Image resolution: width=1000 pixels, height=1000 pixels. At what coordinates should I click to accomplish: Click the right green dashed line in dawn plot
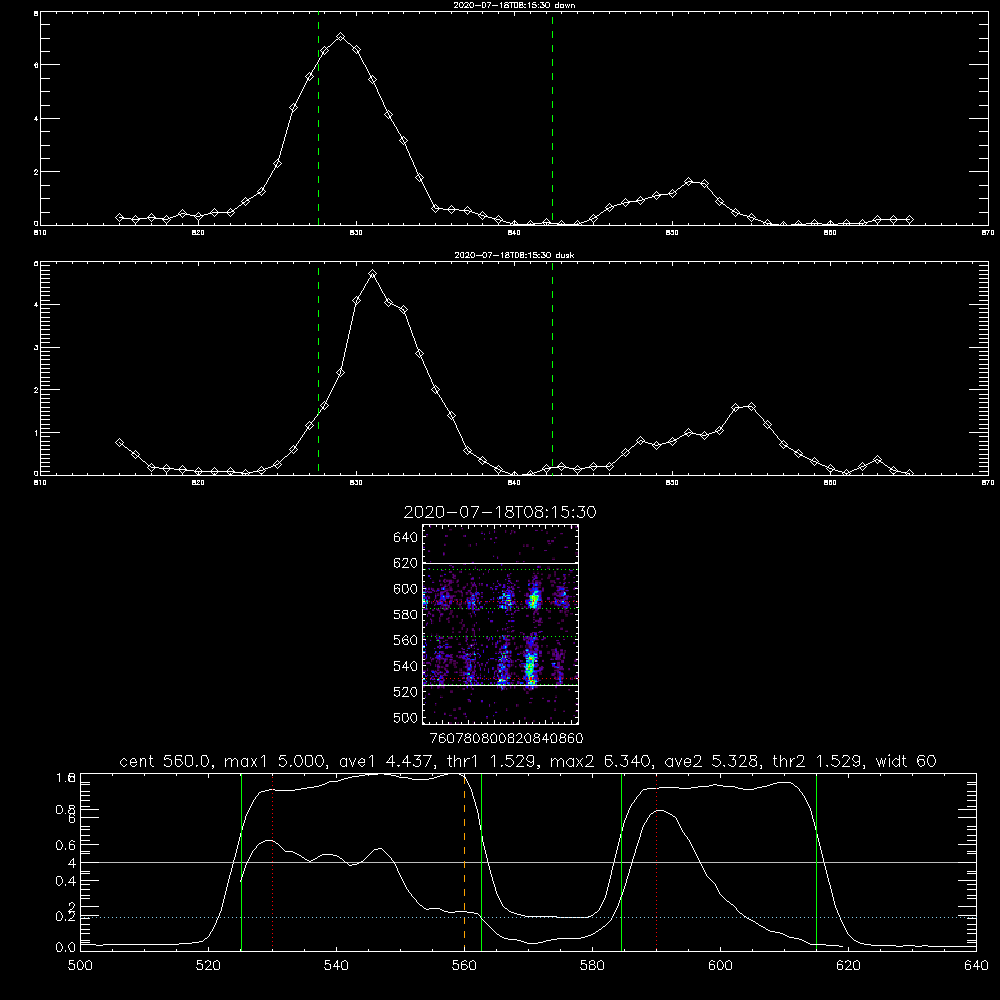552,119
